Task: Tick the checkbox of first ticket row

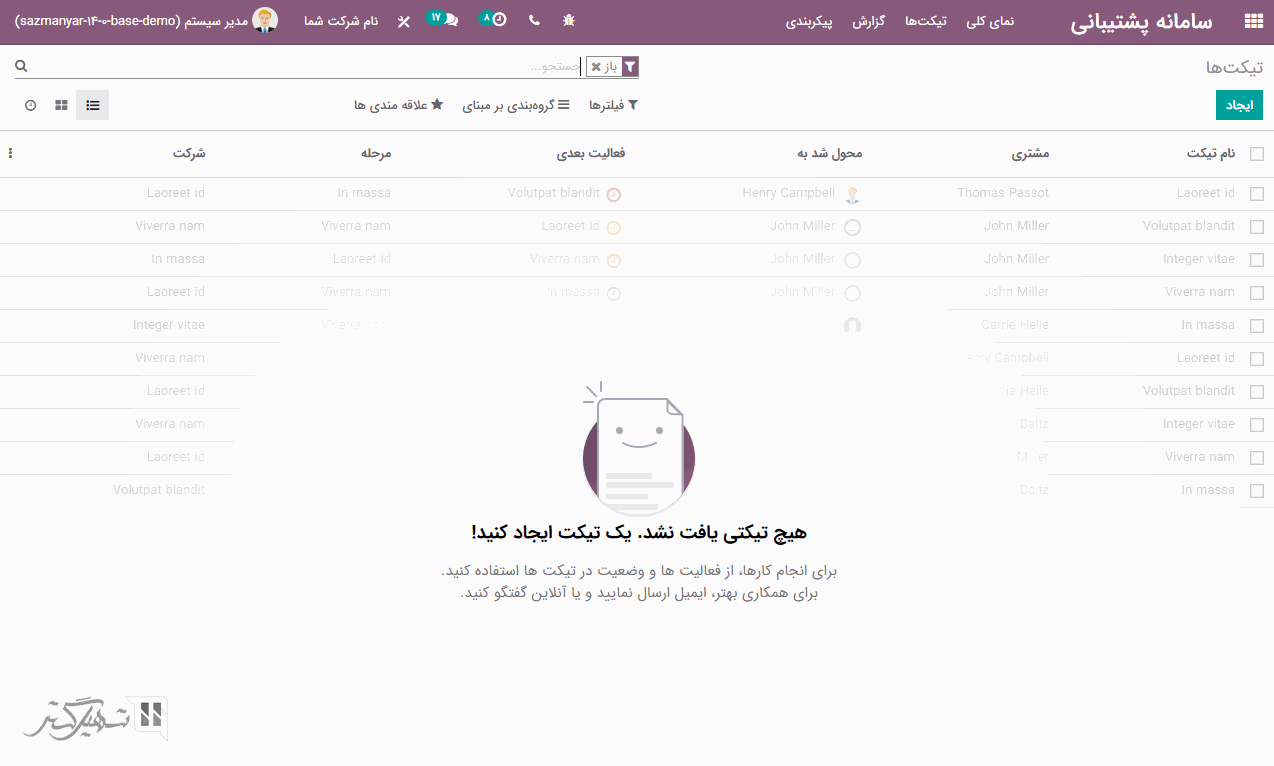Action: pos(1256,194)
